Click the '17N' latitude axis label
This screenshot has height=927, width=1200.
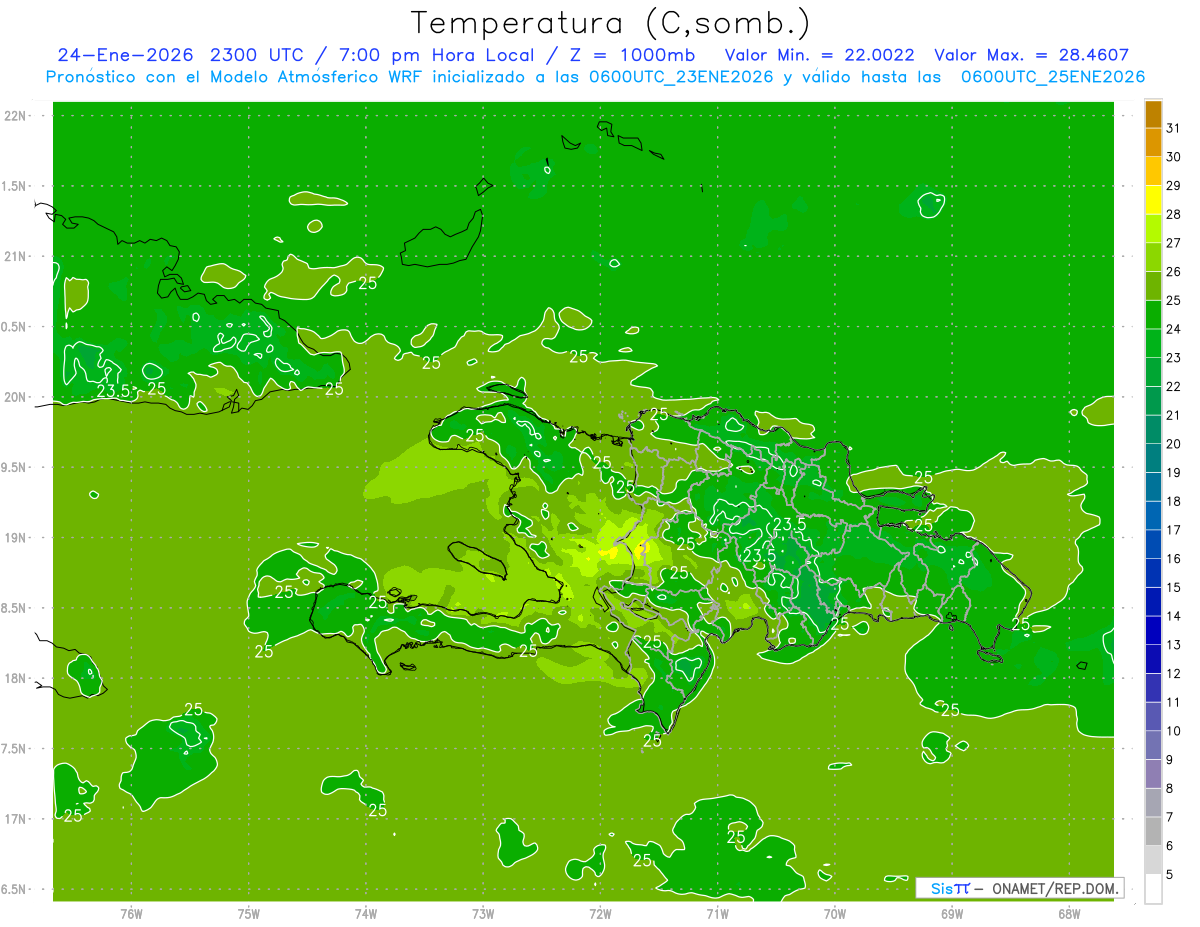(16, 819)
